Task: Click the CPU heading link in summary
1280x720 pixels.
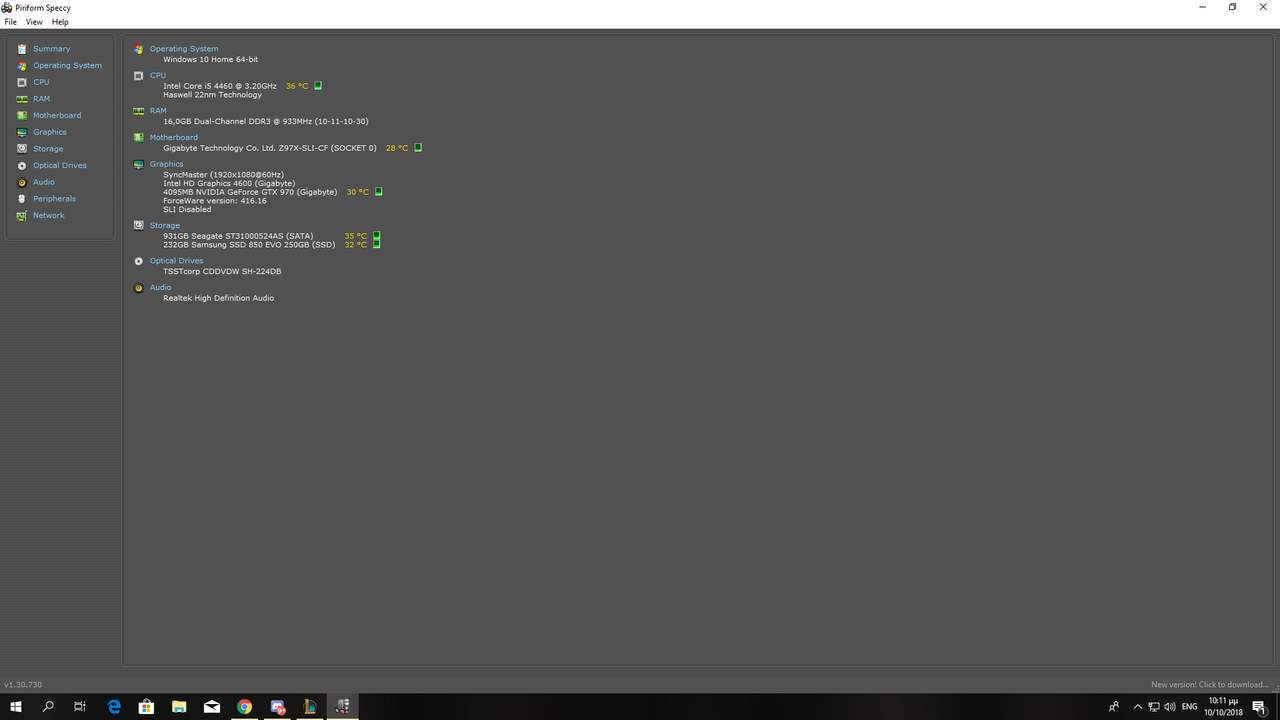Action: click(158, 75)
